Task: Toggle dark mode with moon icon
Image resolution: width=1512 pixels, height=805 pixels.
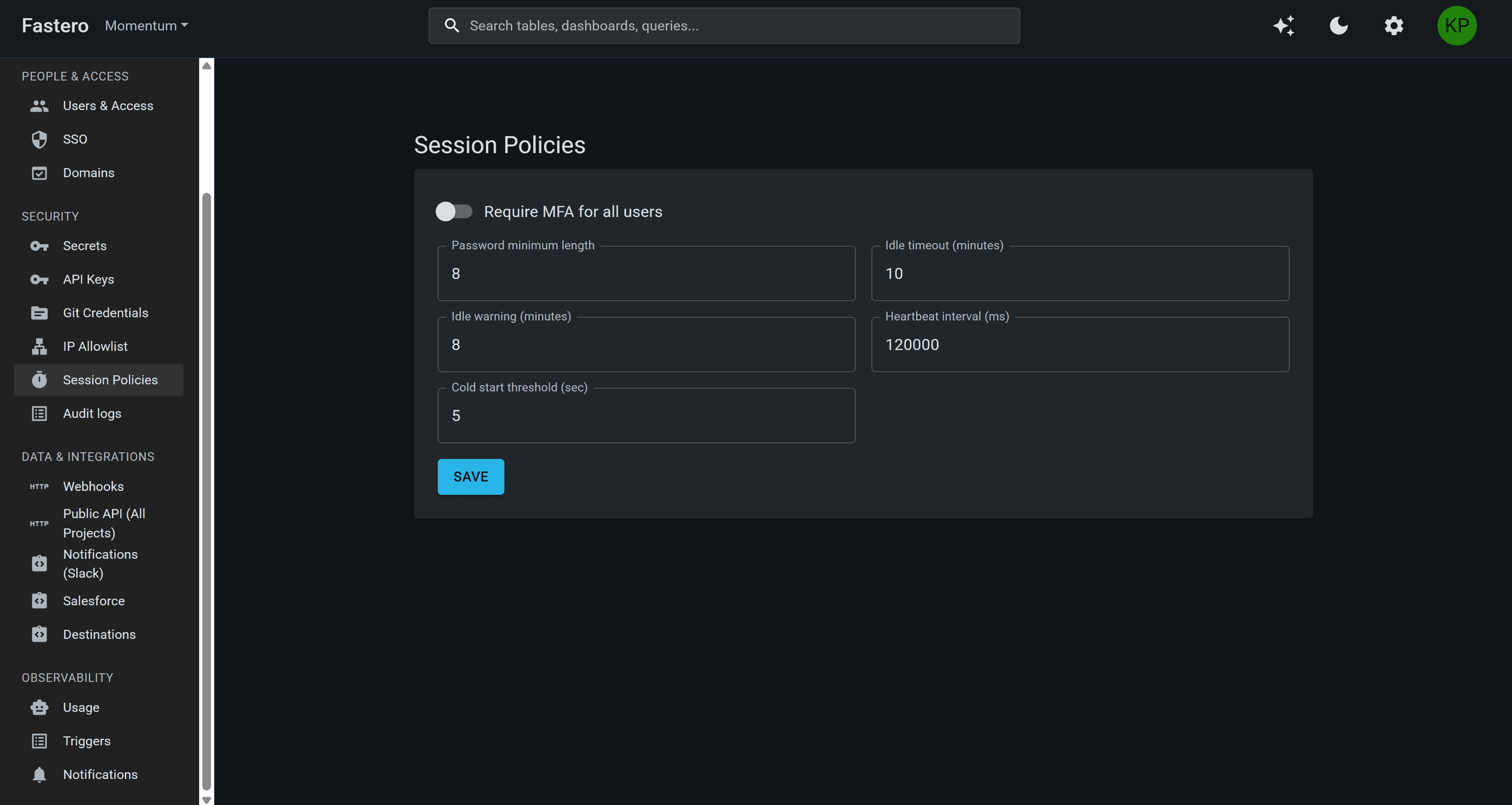Action: point(1338,25)
